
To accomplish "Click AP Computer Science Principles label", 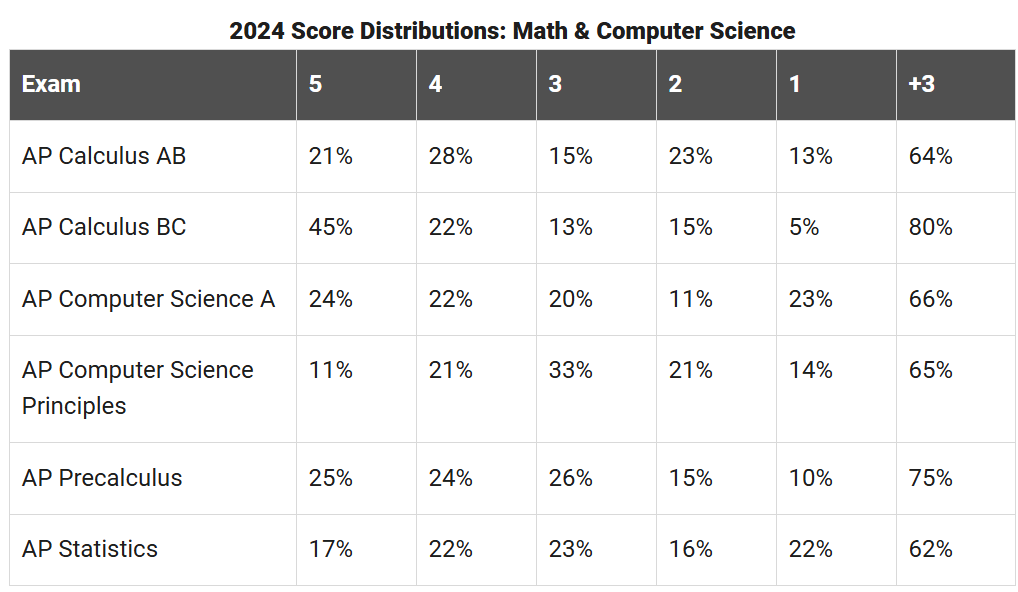I will (x=138, y=388).
